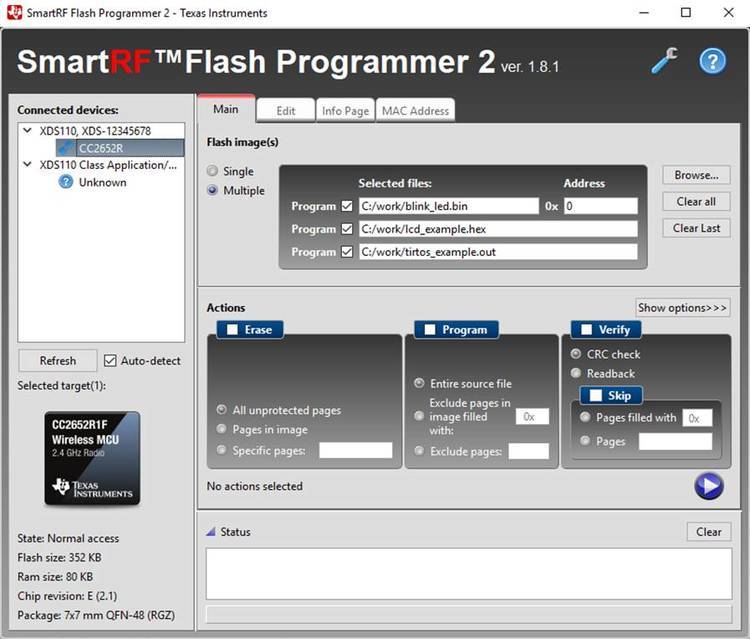Switch to the Info Page tab
This screenshot has width=750, height=639.
pos(345,111)
